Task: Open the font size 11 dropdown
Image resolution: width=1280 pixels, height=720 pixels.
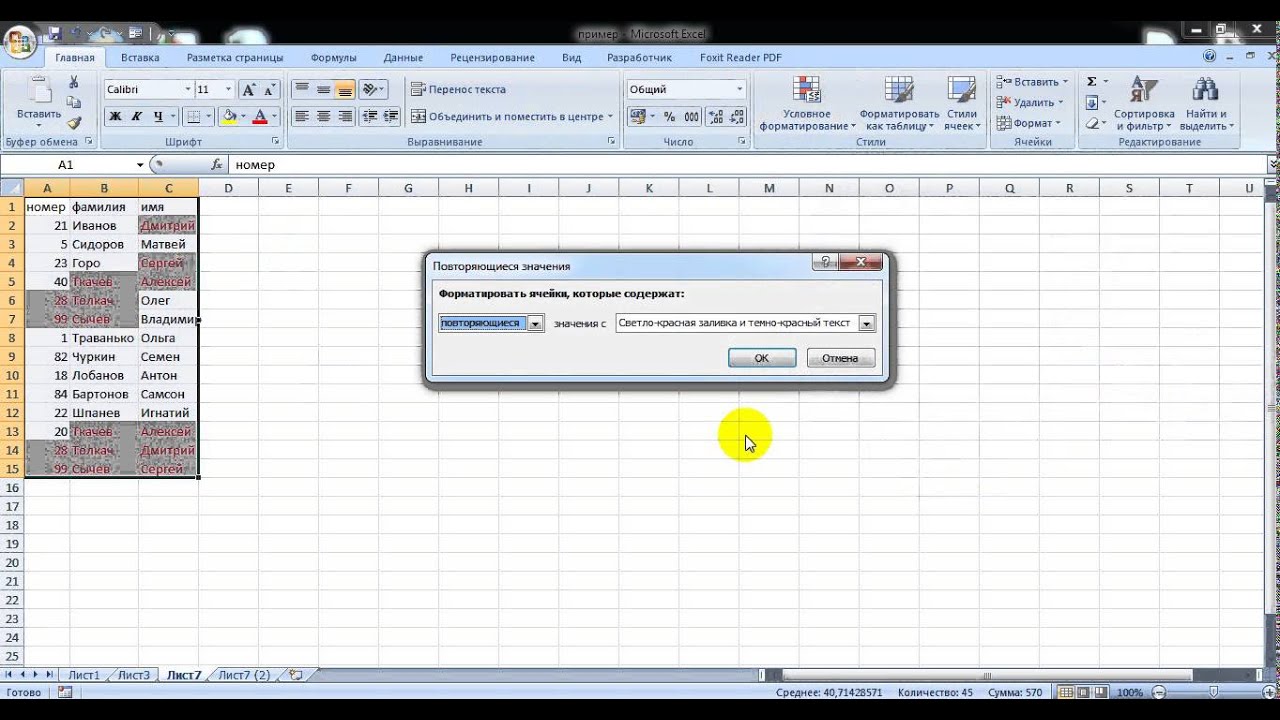Action: tap(228, 90)
